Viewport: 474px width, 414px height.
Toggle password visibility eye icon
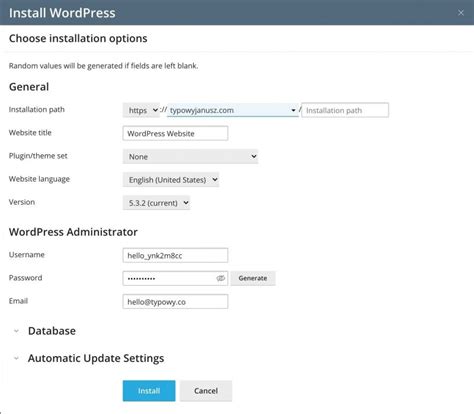pos(220,278)
